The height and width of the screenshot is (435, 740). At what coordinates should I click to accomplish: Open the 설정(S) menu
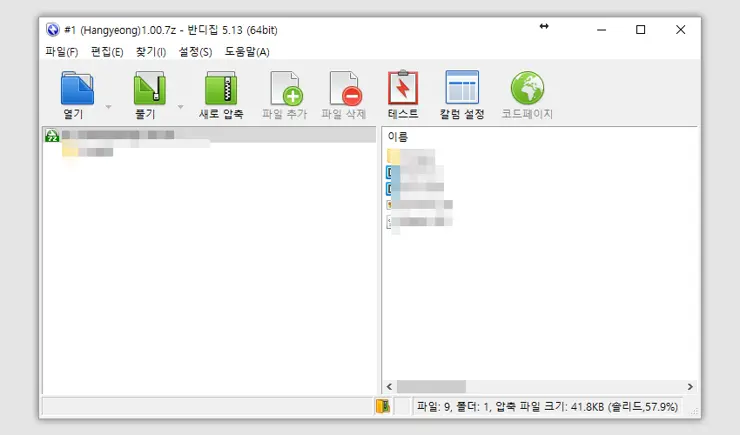(195, 52)
